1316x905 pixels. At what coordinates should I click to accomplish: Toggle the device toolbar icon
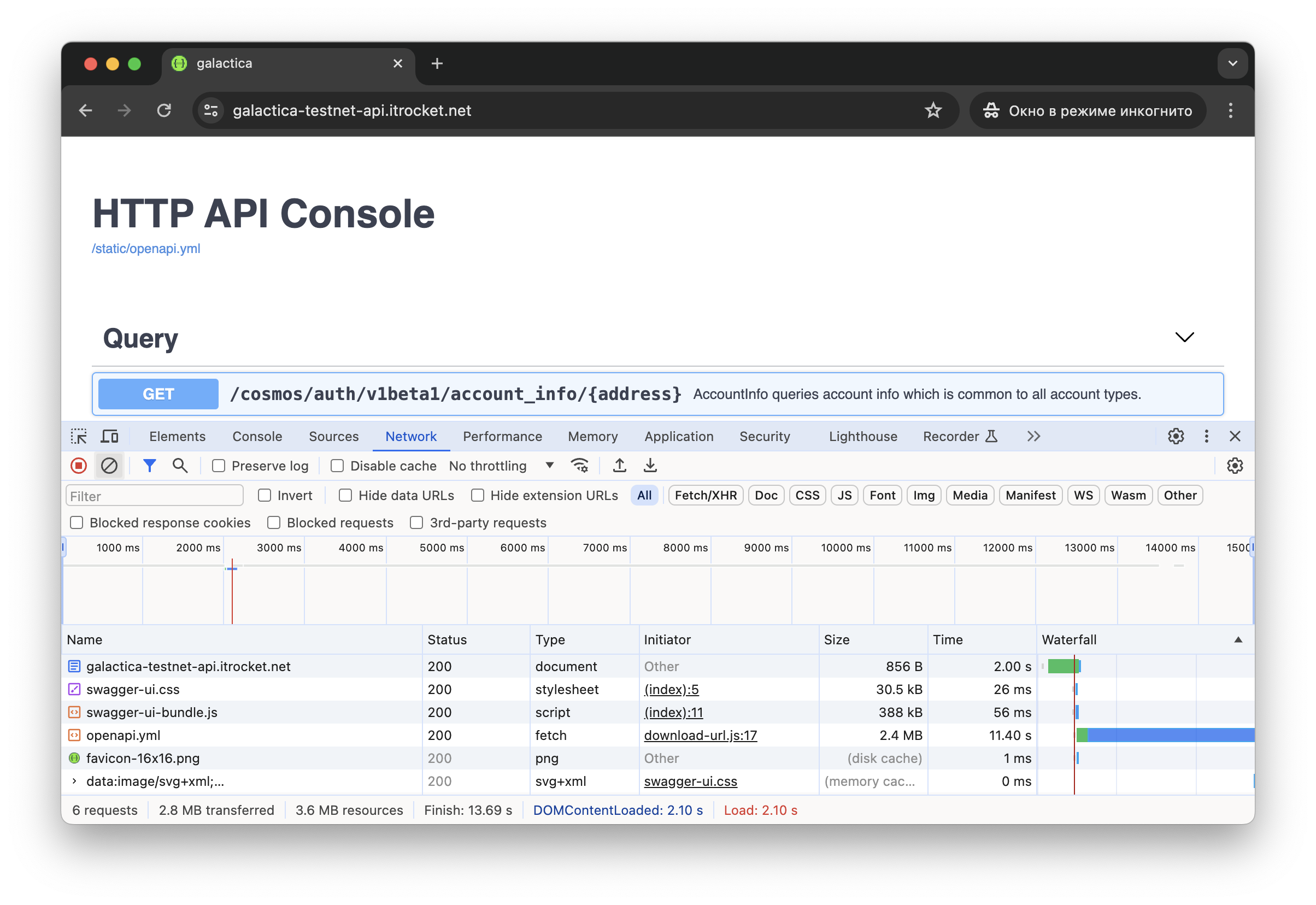point(109,436)
